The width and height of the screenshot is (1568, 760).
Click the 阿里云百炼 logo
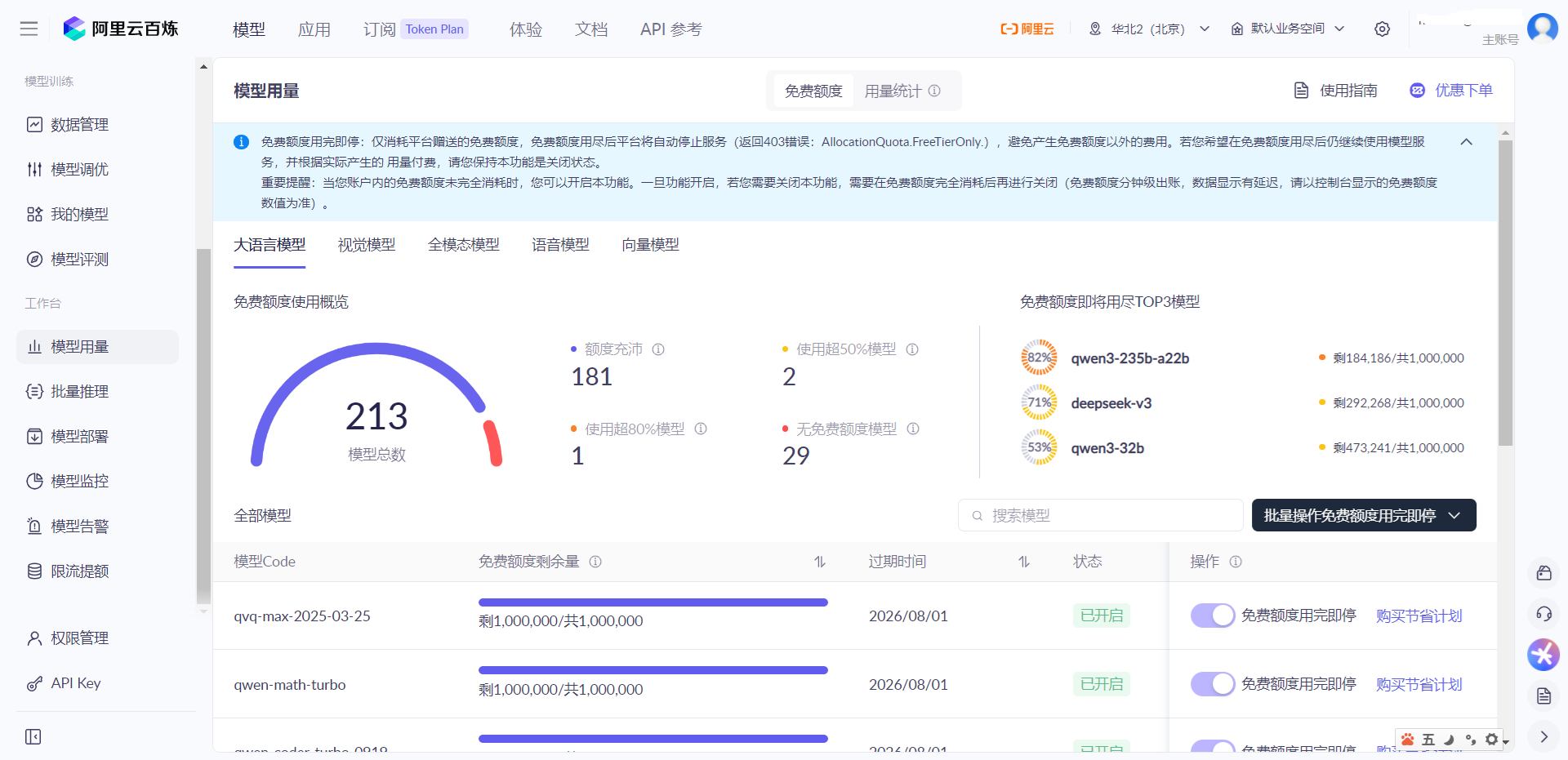pos(121,29)
